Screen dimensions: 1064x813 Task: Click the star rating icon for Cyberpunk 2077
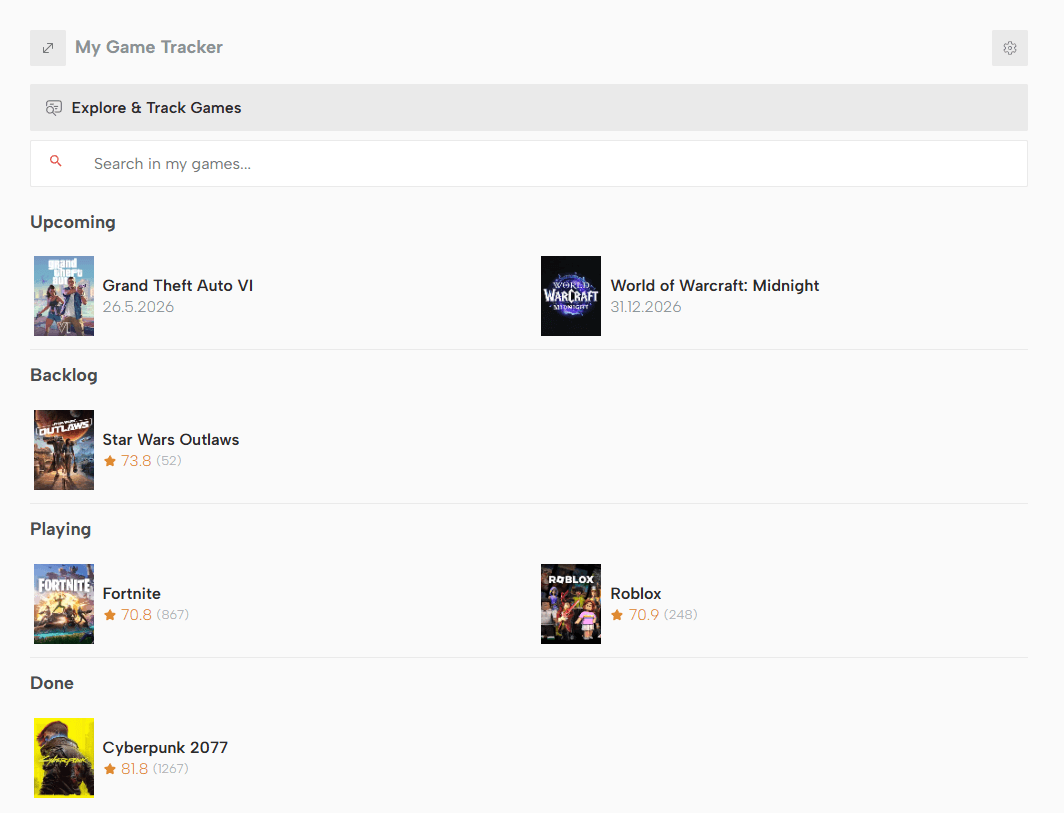[x=110, y=769]
